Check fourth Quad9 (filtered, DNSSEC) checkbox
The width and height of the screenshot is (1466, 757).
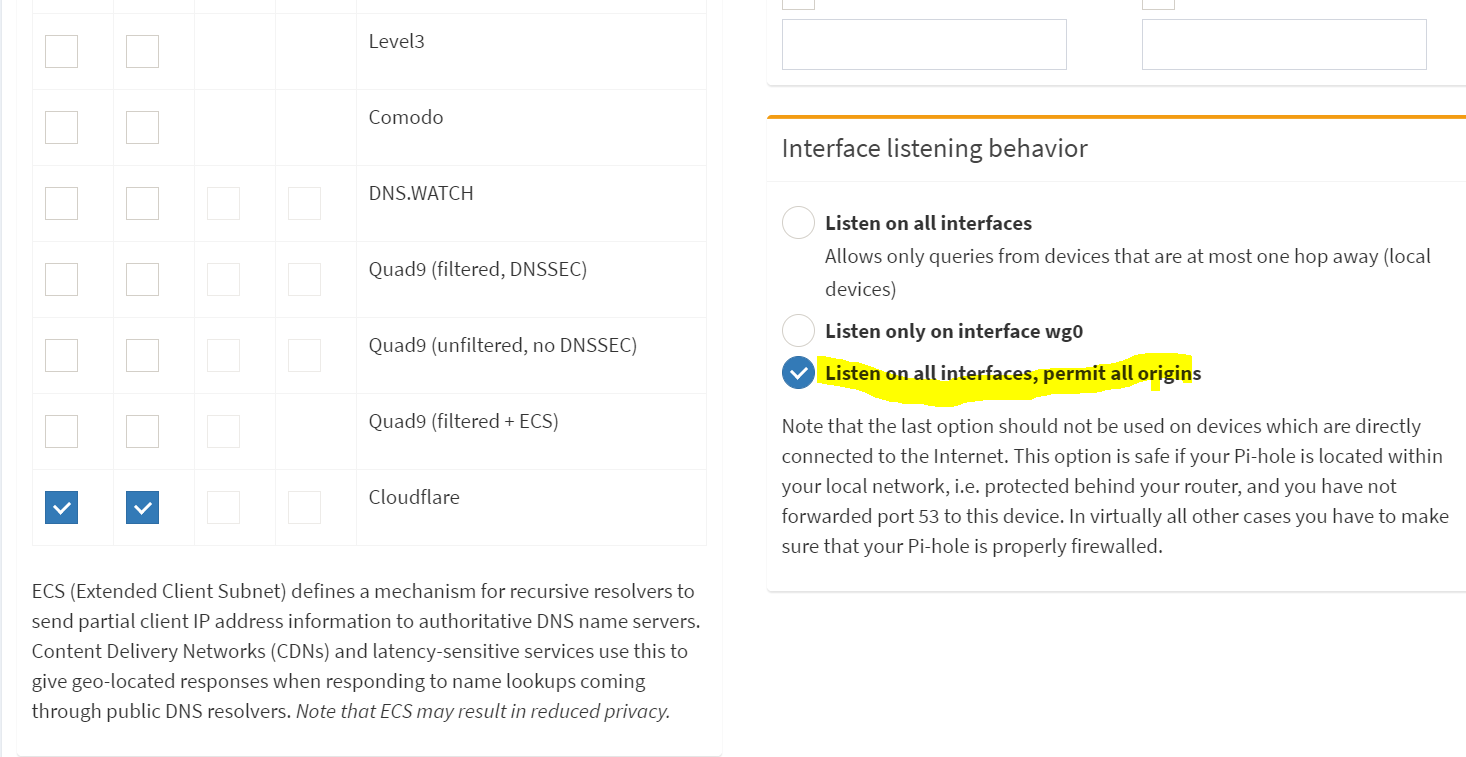(304, 279)
